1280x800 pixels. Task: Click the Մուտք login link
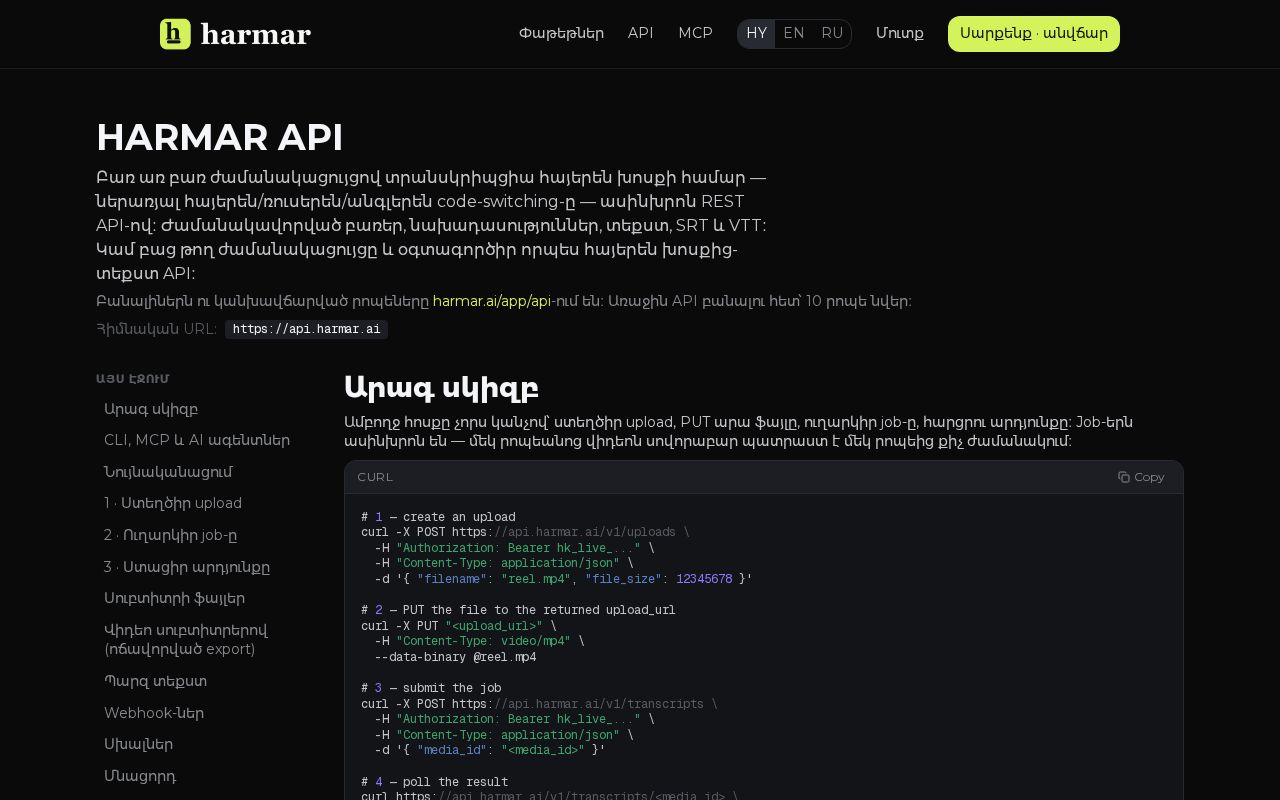tap(900, 33)
